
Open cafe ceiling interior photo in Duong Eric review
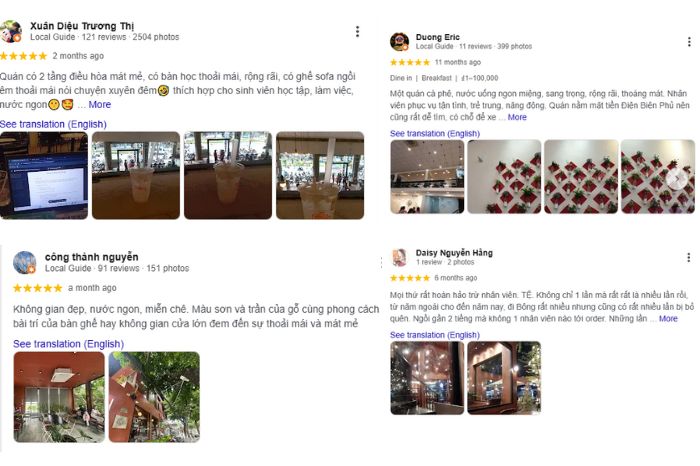click(x=427, y=176)
